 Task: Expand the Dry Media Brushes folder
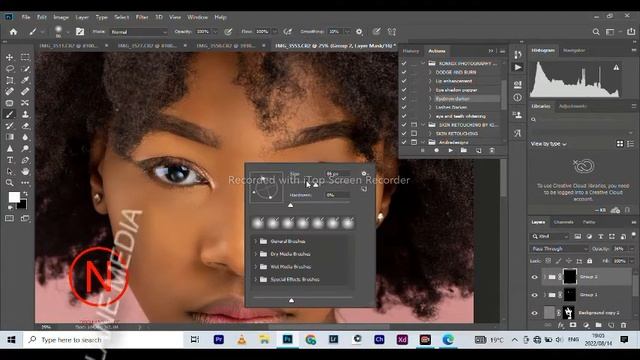click(x=256, y=254)
